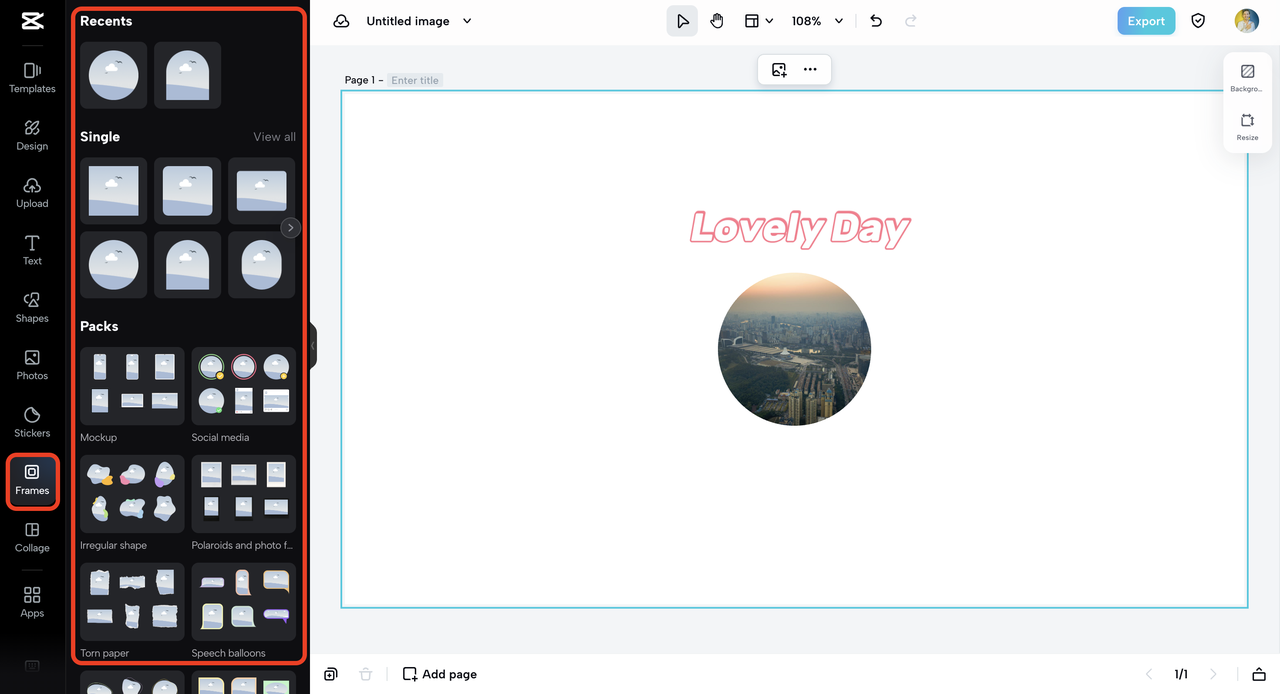This screenshot has width=1280, height=694.
Task: Choose the arch frame under Single
Action: pos(187,265)
